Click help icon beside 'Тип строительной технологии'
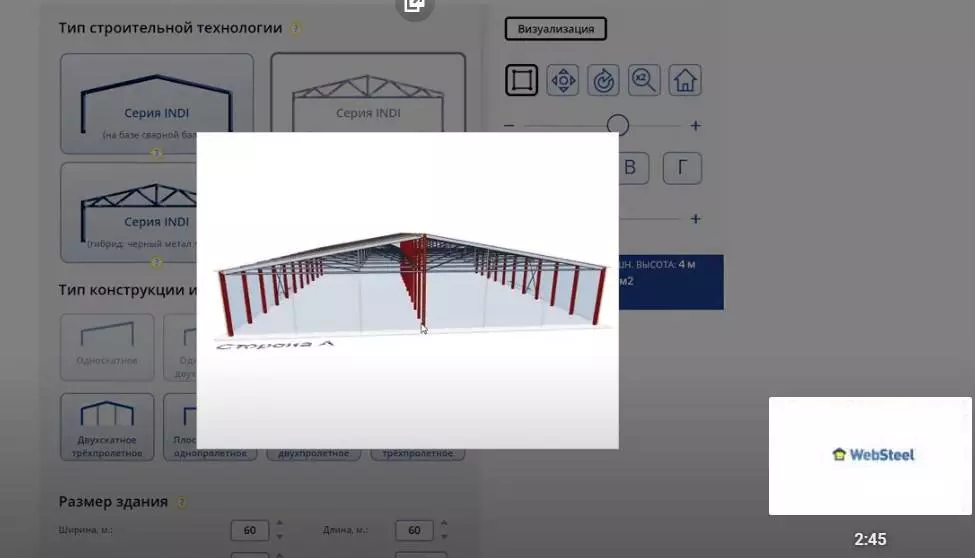Image resolution: width=975 pixels, height=558 pixels. [296, 29]
